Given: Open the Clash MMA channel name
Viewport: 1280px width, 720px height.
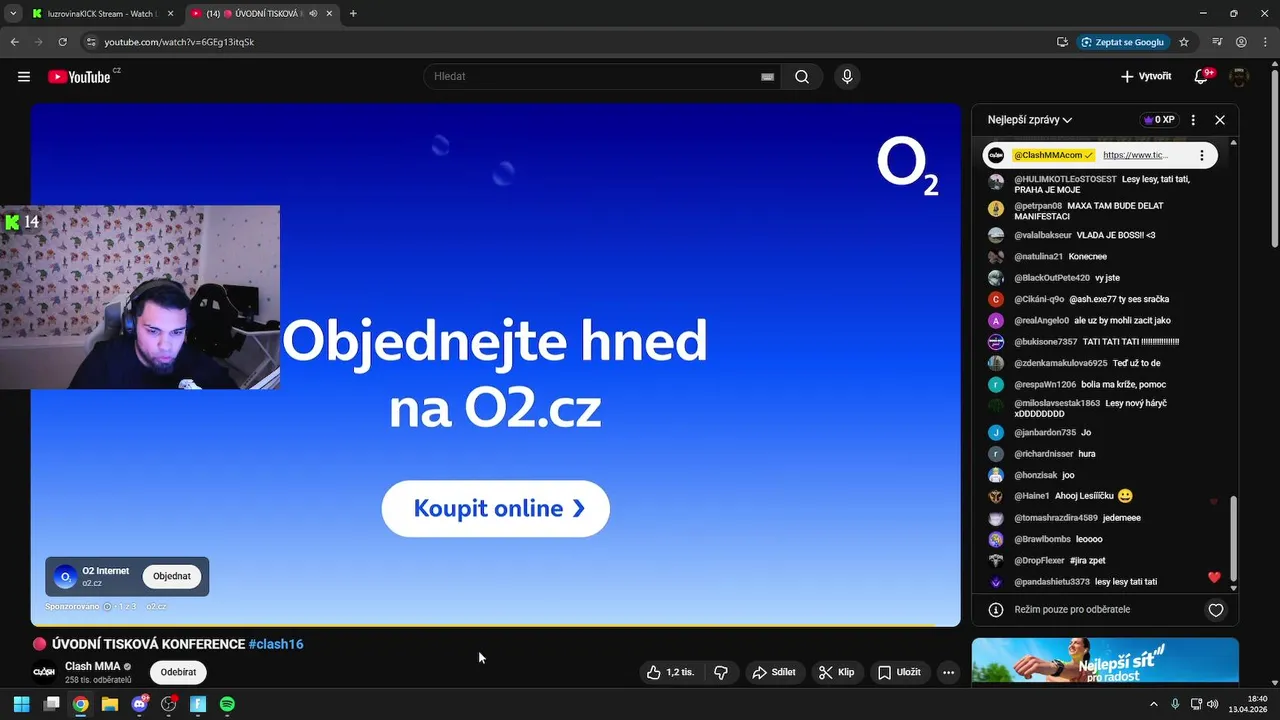Looking at the screenshot, I should [x=92, y=666].
